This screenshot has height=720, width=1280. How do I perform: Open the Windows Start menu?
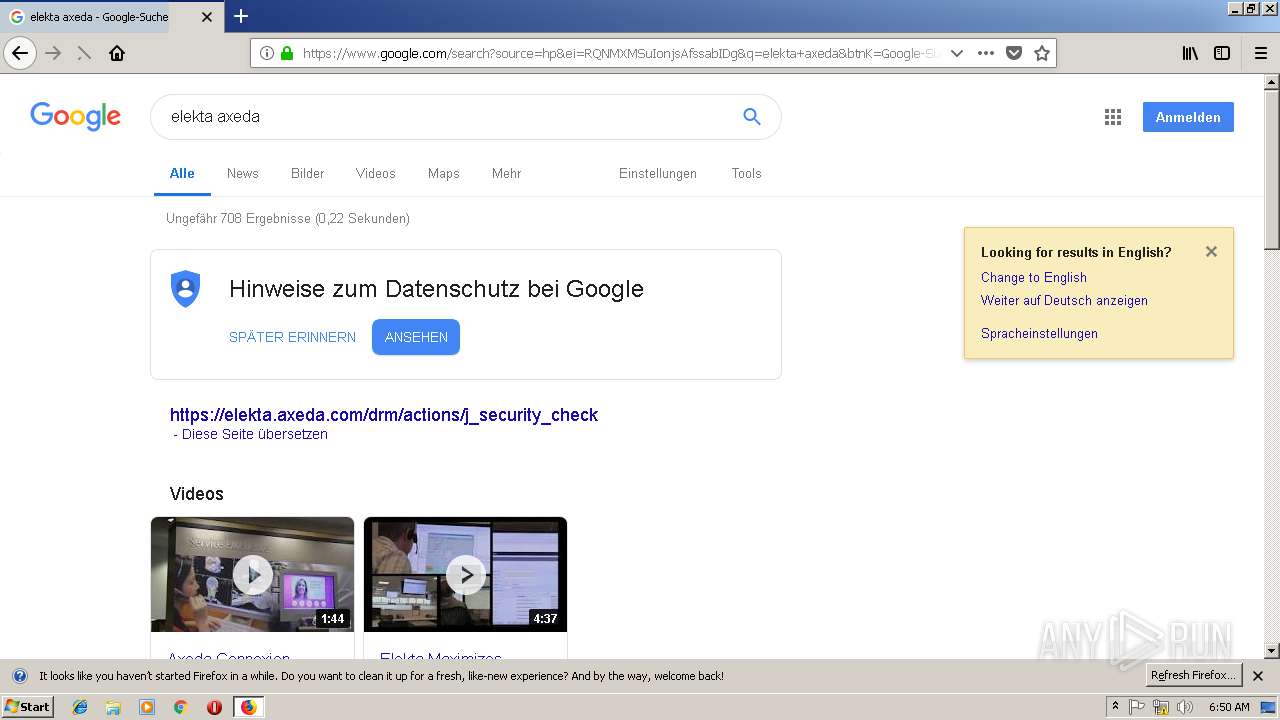(x=28, y=707)
